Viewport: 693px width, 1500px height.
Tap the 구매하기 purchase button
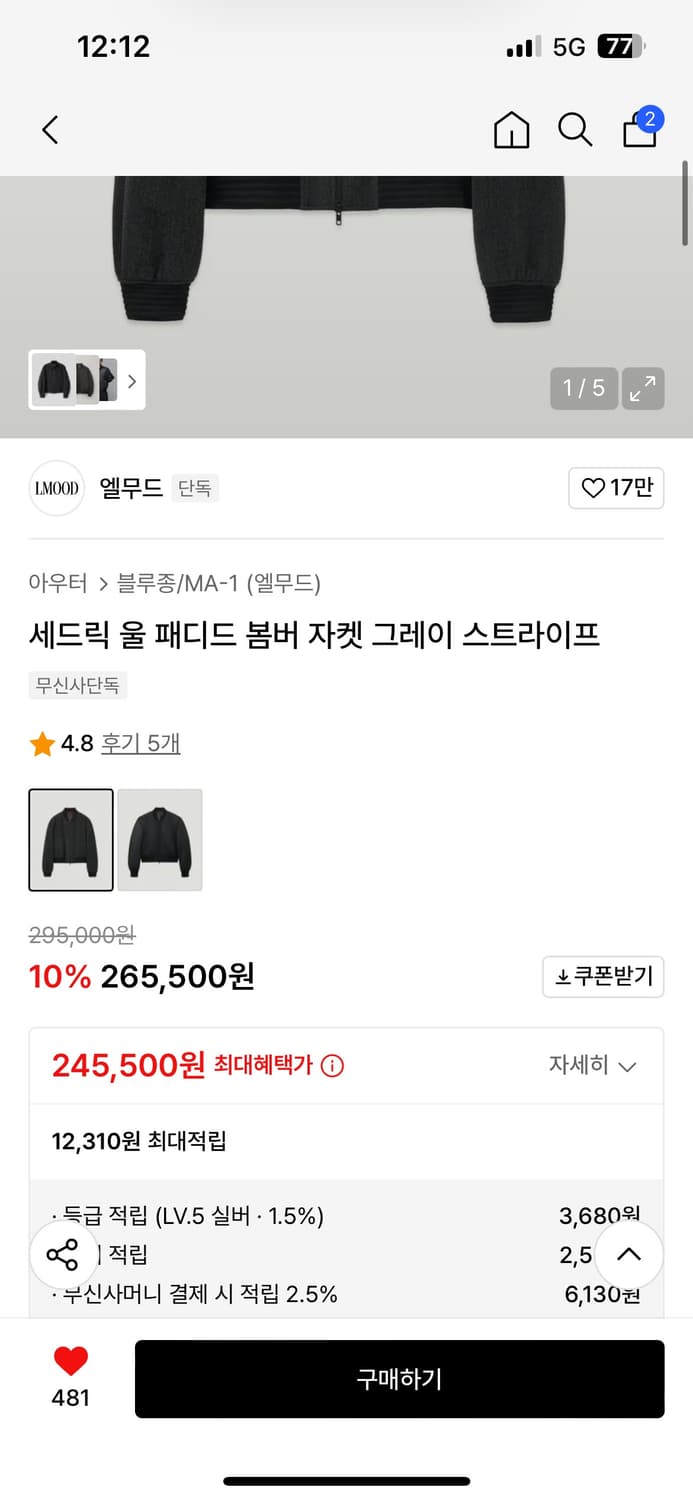[399, 1379]
